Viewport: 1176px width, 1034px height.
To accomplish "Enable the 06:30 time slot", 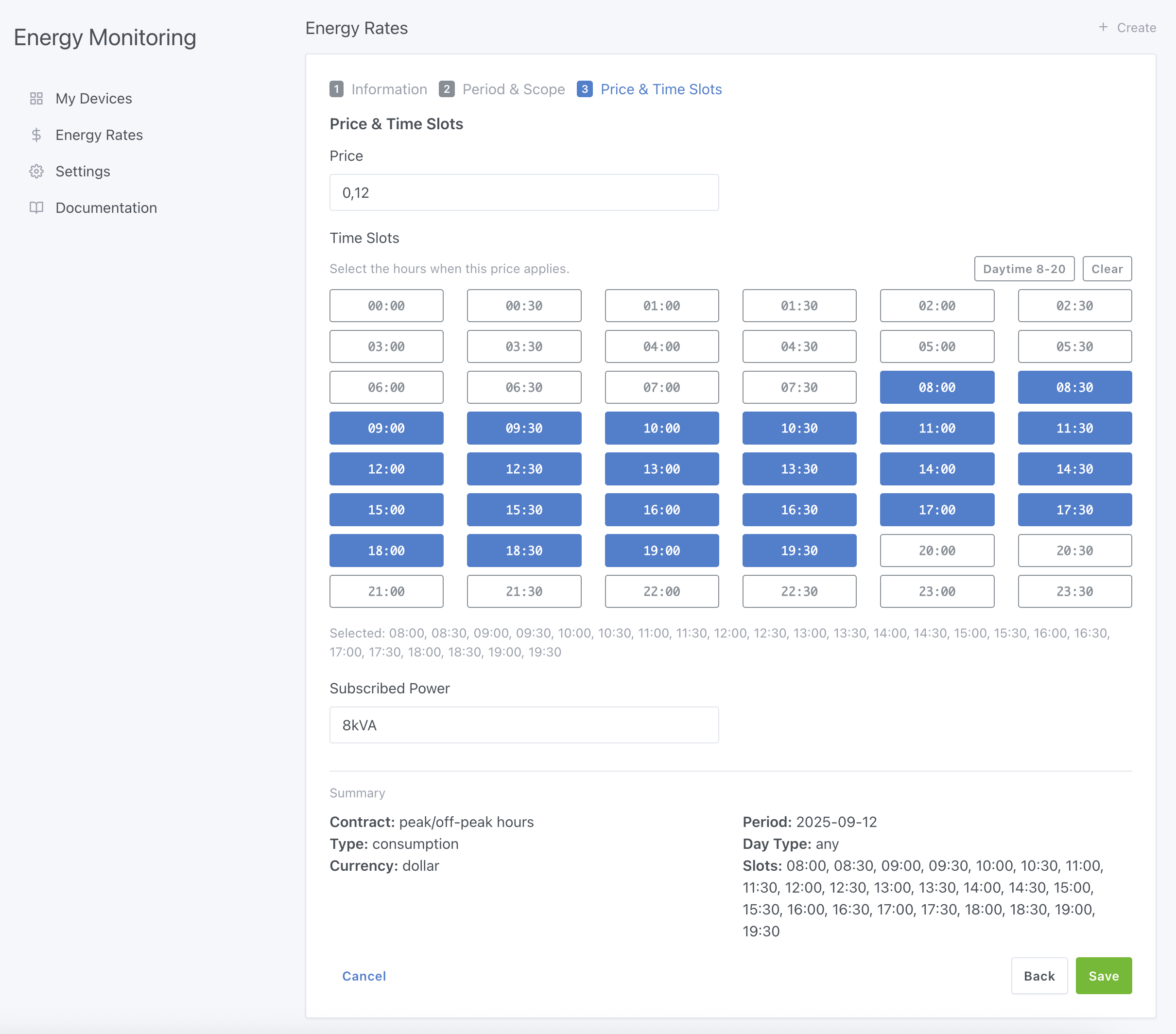I will 523,387.
